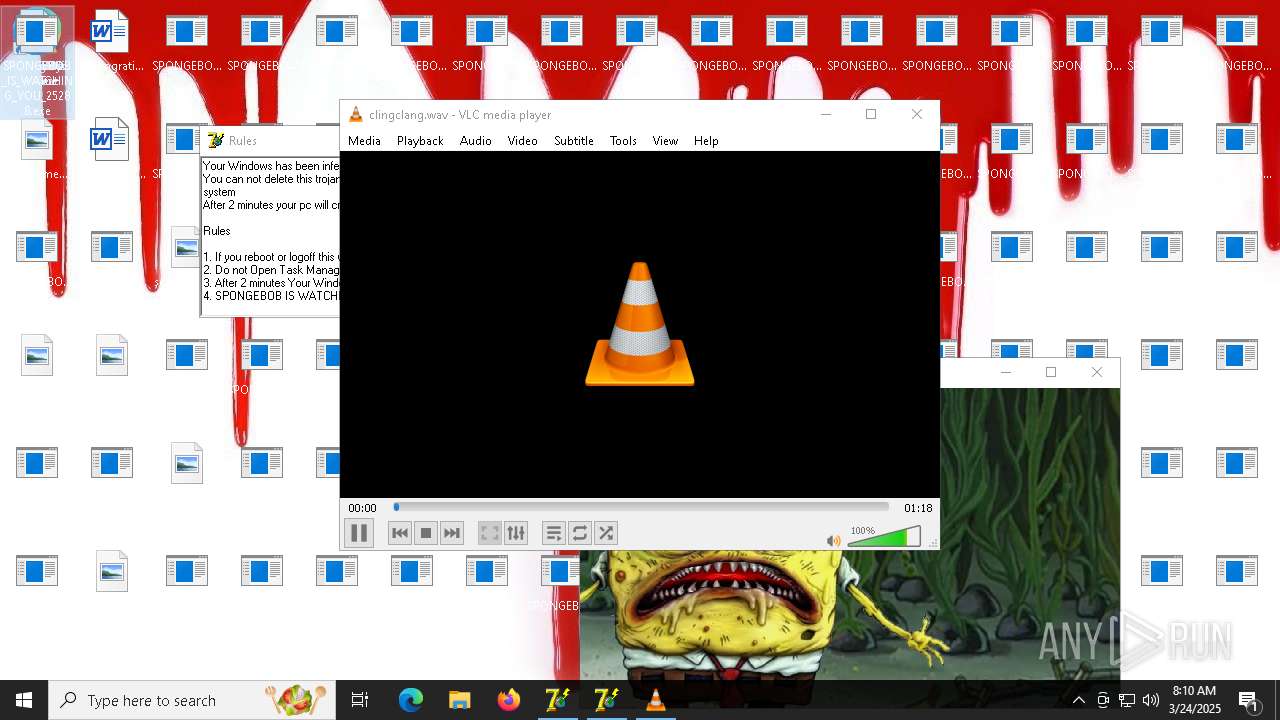Select the second Word document desktop icon

point(109,139)
